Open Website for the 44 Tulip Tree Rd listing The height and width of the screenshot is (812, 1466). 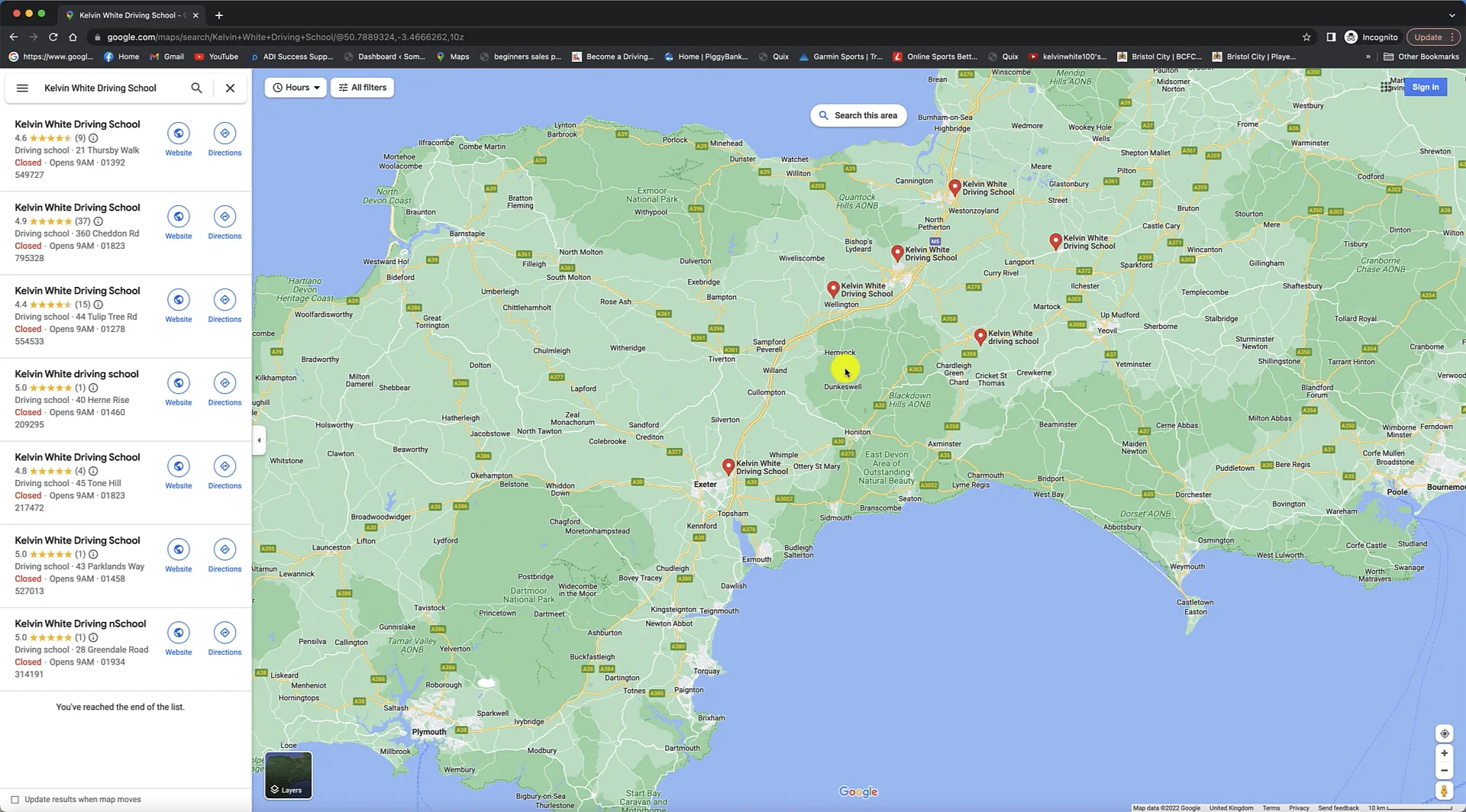click(179, 305)
